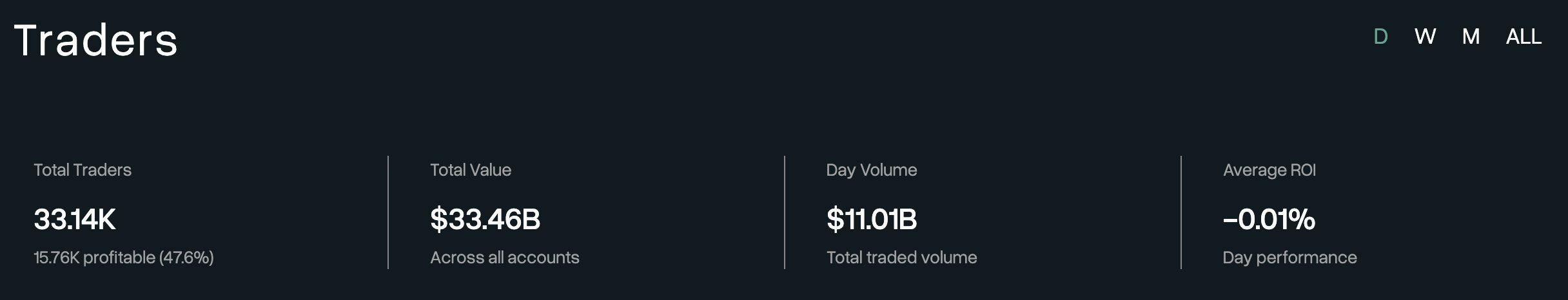
Task: Click the 15.76K profitable (47.6%) text
Action: (124, 258)
